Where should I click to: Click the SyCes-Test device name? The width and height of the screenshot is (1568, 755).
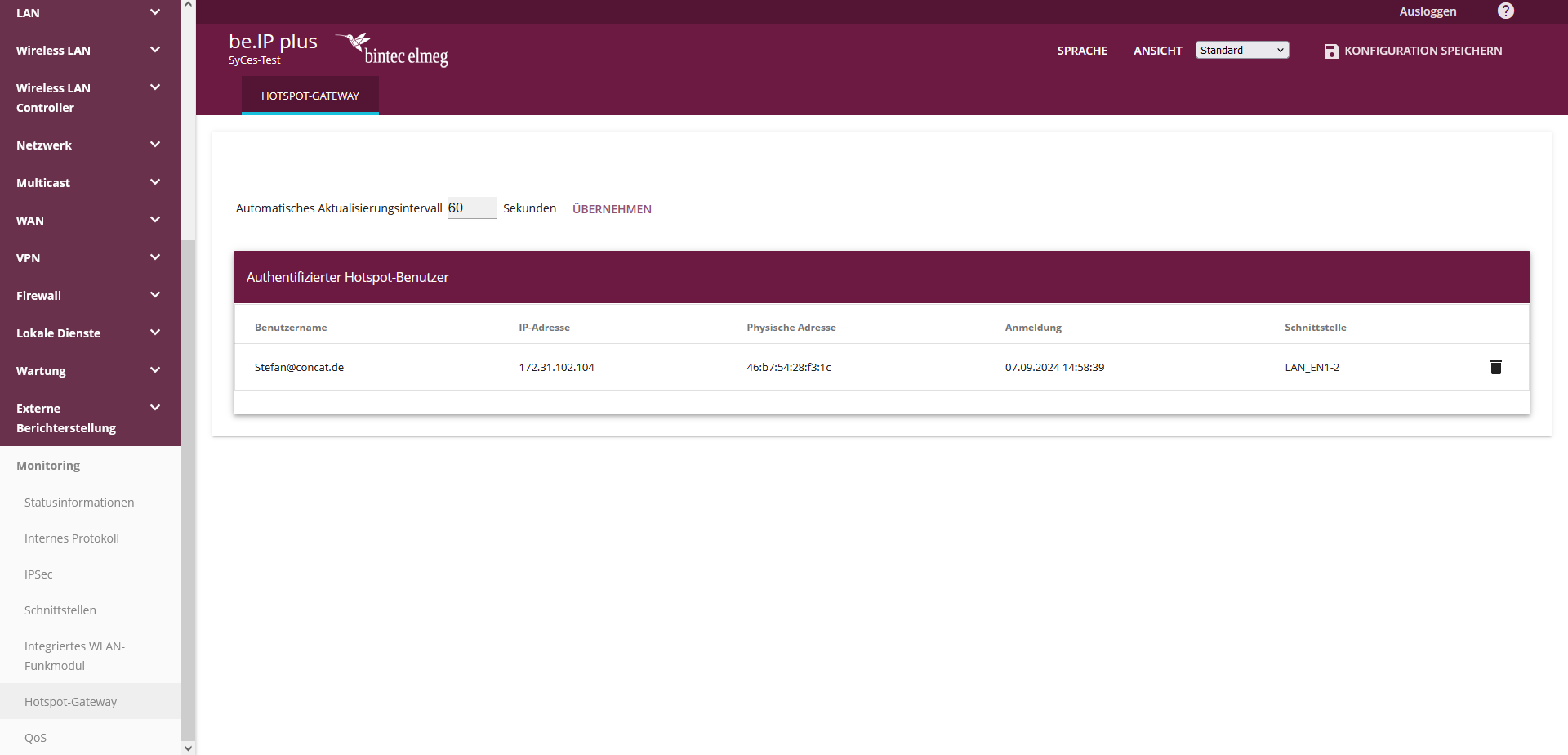(255, 60)
